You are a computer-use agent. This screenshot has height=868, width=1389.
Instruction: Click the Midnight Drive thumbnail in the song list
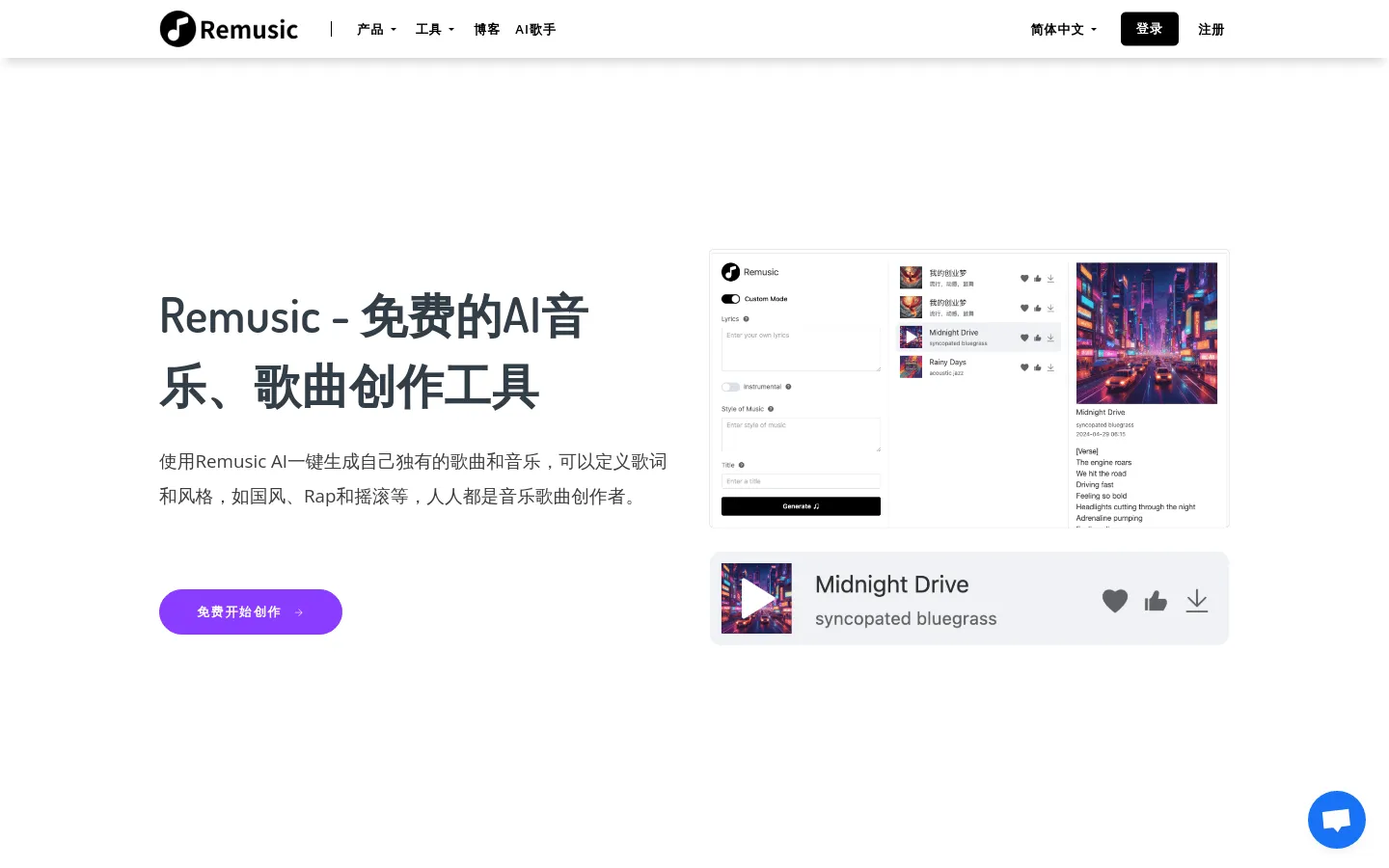click(x=911, y=337)
